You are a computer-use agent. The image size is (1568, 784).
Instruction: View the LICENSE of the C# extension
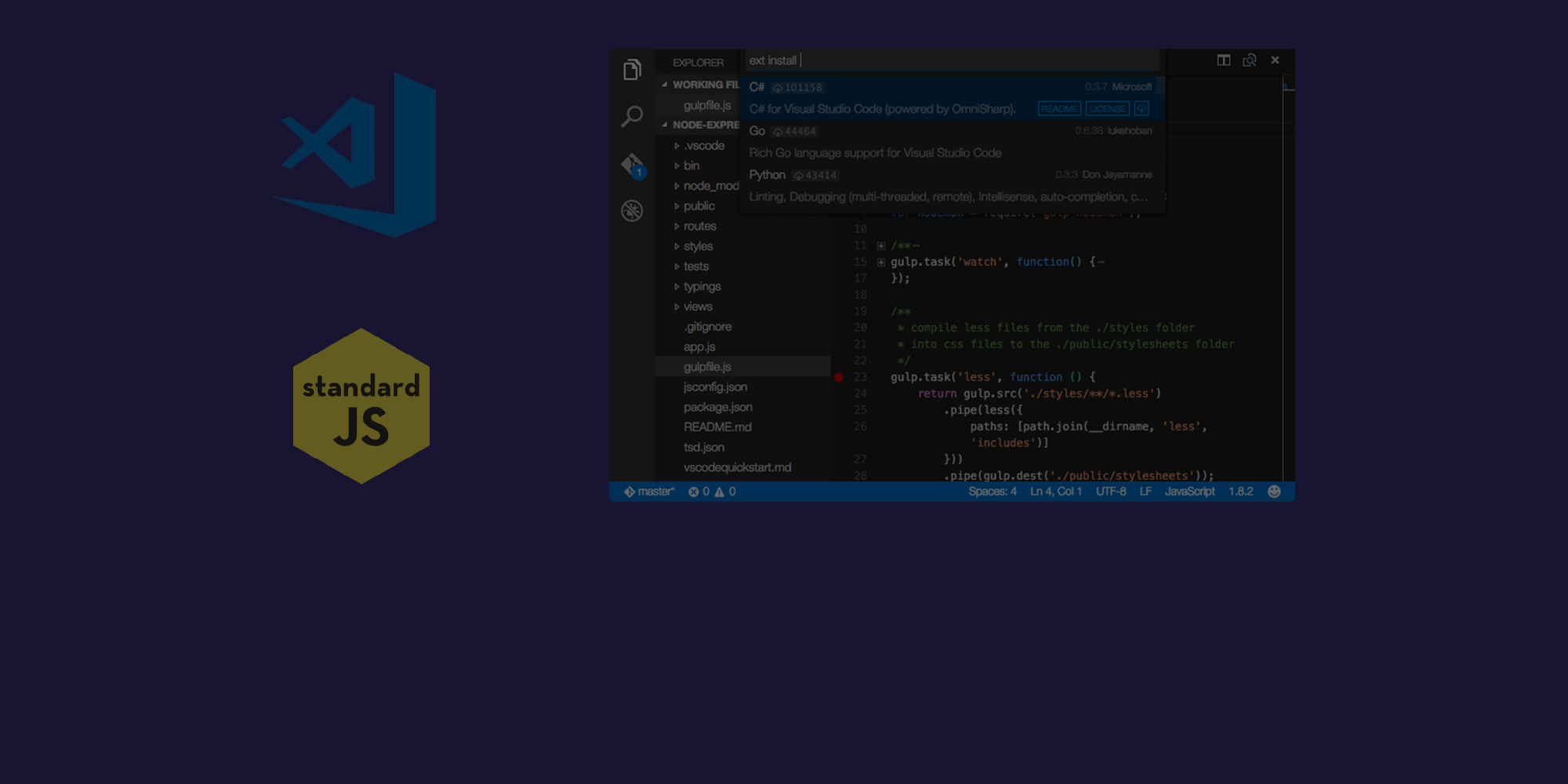coord(1106,108)
